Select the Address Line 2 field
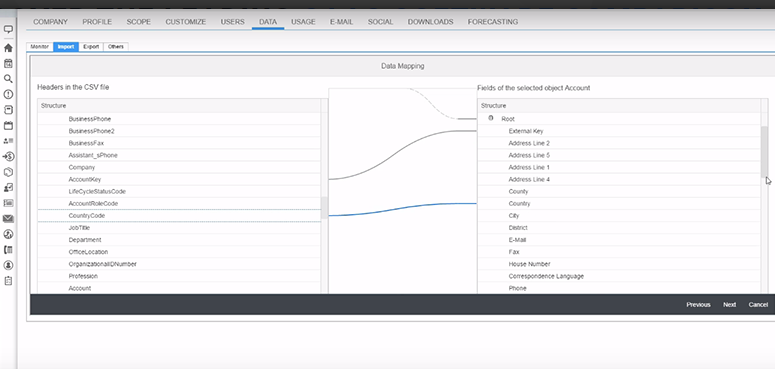 point(619,143)
